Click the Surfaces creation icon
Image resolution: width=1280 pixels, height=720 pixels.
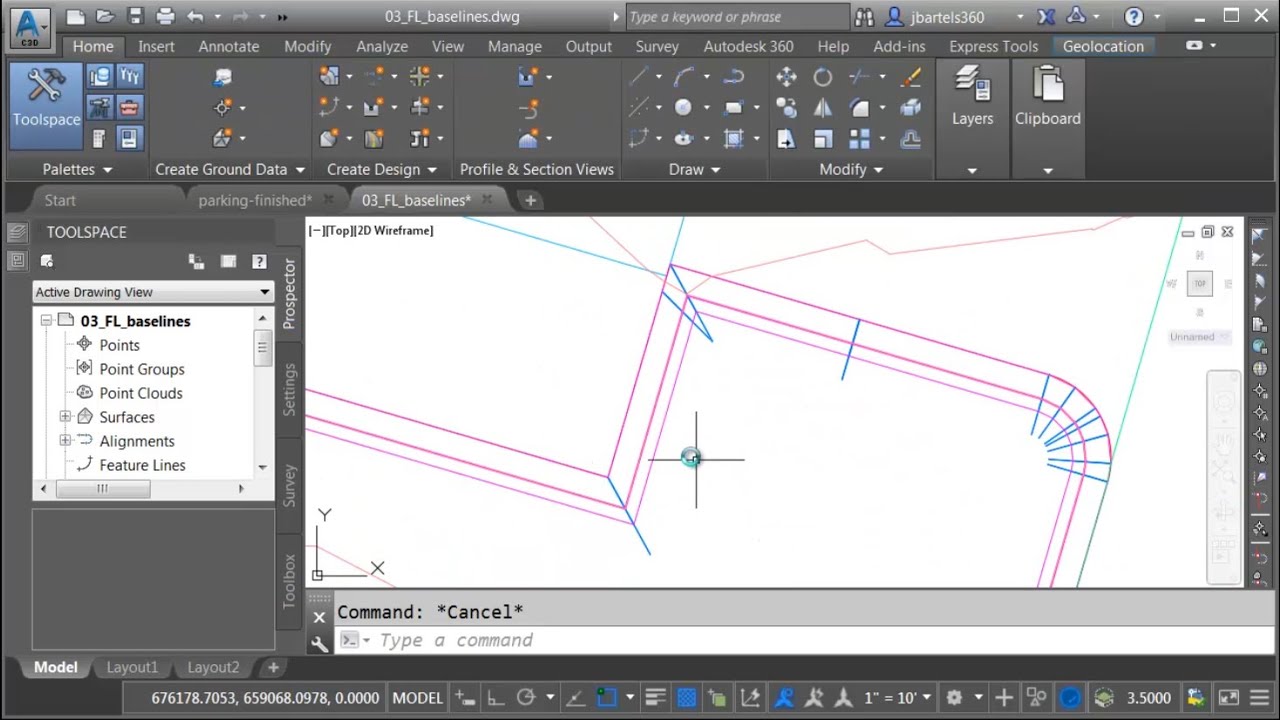pyautogui.click(x=223, y=139)
